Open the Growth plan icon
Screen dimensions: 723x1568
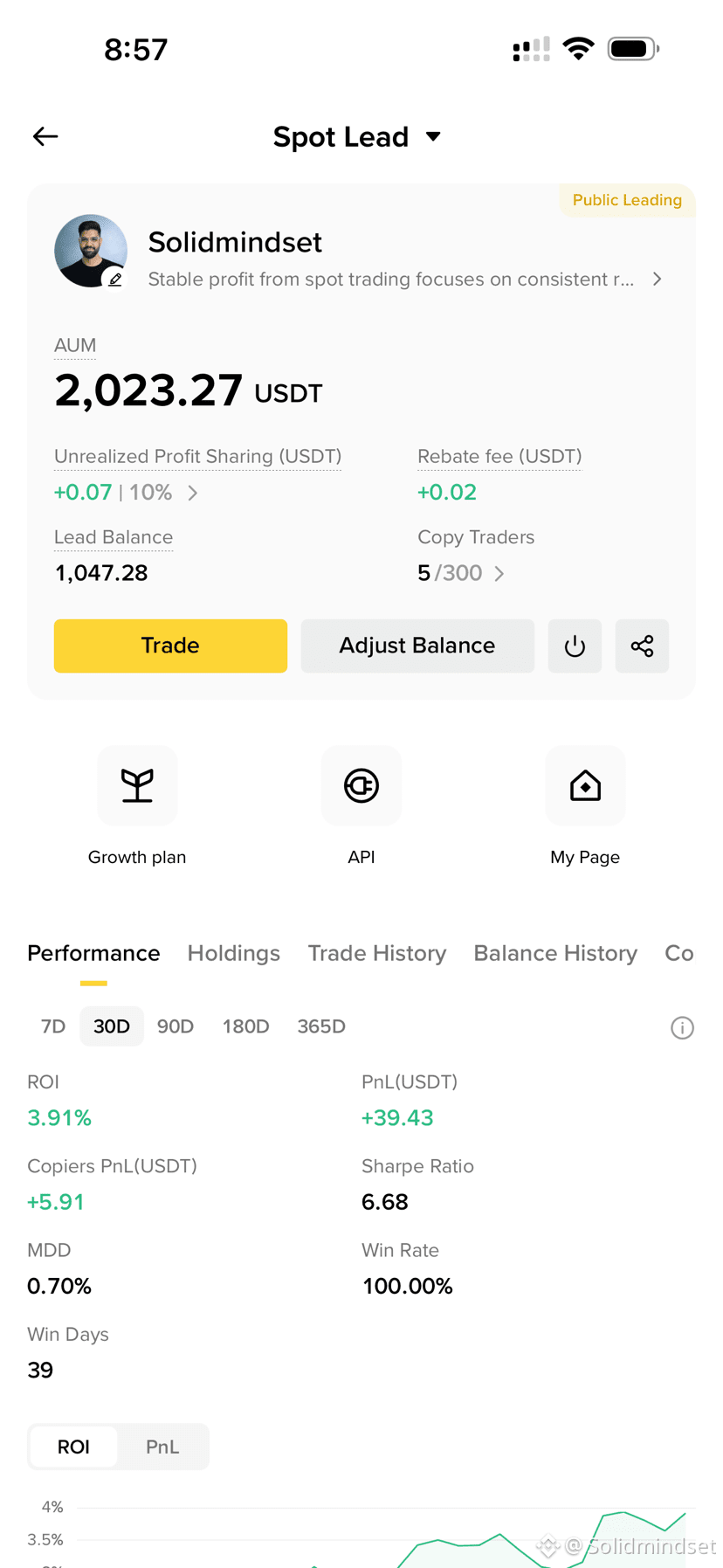137,786
